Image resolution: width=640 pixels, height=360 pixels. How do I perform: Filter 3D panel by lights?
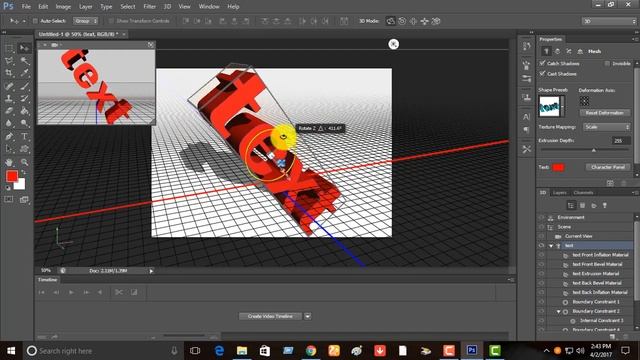click(605, 205)
